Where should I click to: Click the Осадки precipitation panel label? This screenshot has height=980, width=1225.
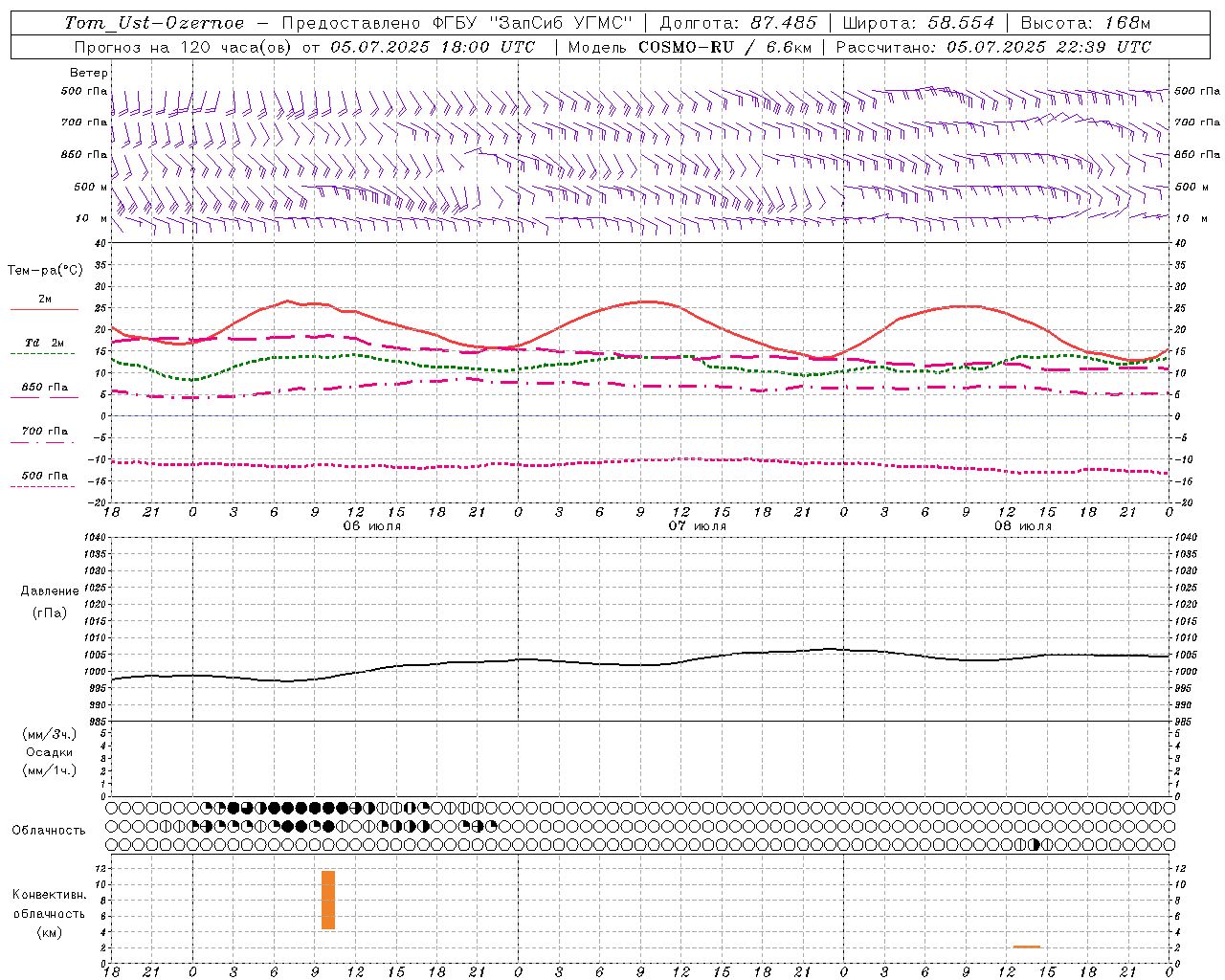point(50,752)
